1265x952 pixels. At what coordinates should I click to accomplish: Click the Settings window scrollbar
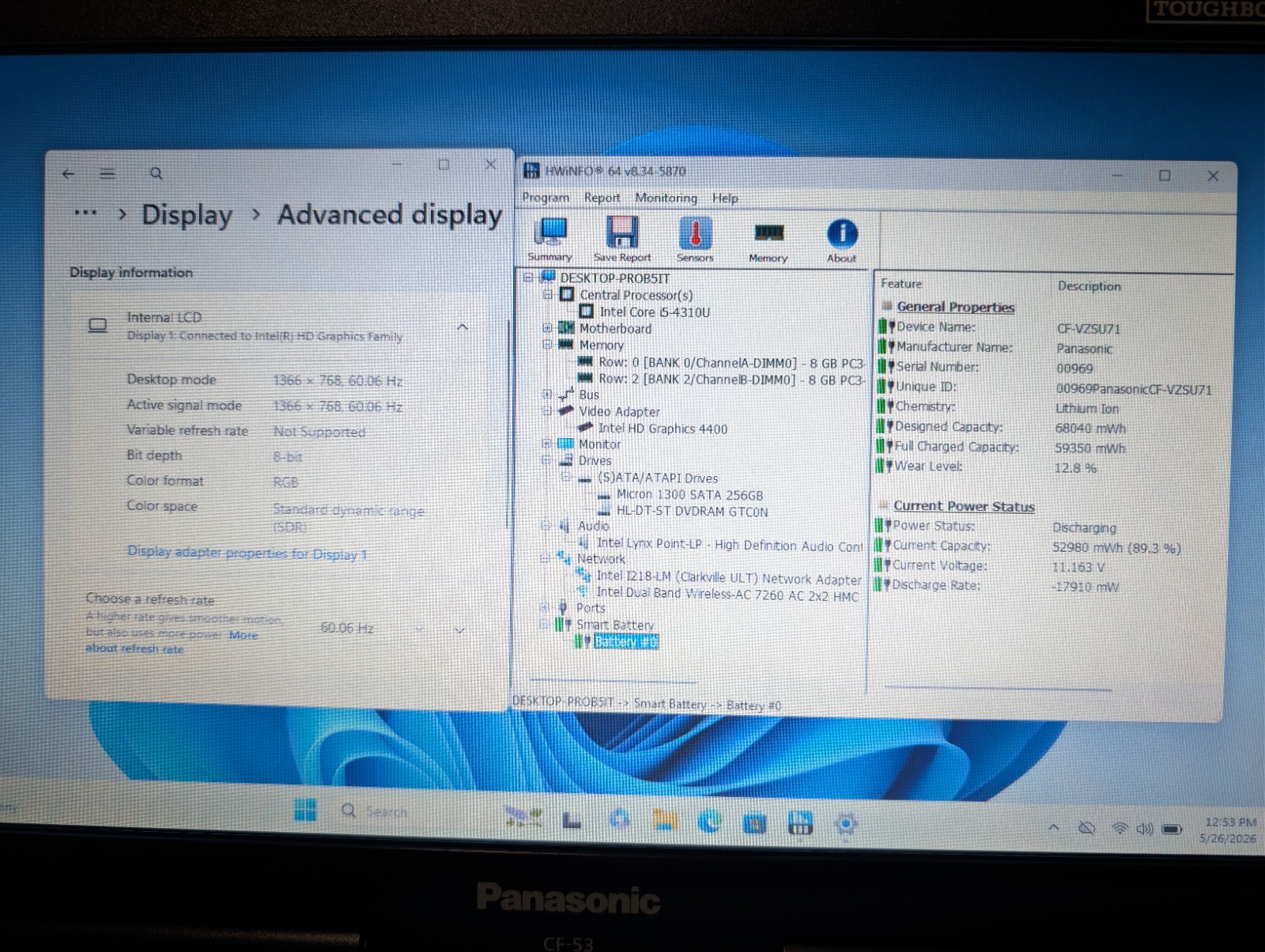(508, 423)
